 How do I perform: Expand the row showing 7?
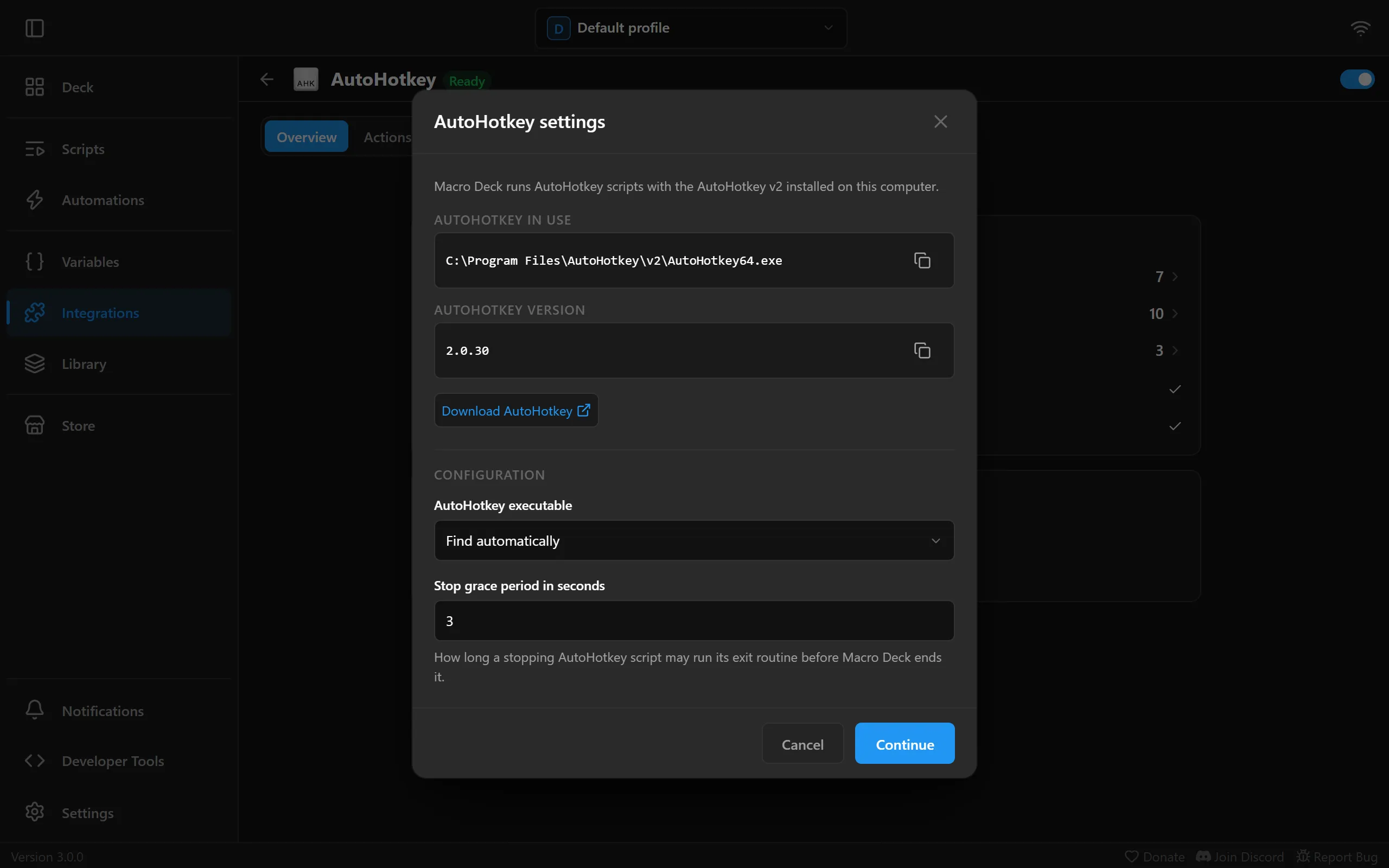pos(1167,277)
